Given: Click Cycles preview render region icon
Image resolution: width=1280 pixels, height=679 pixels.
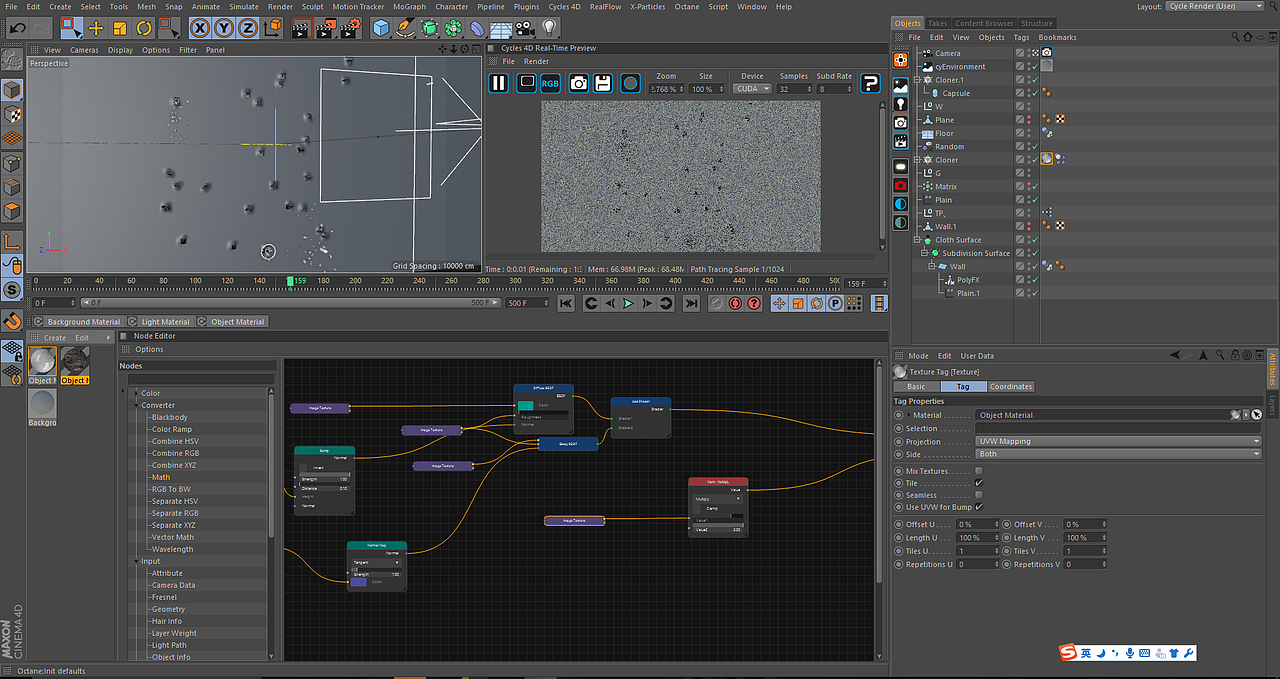Looking at the screenshot, I should tap(526, 83).
